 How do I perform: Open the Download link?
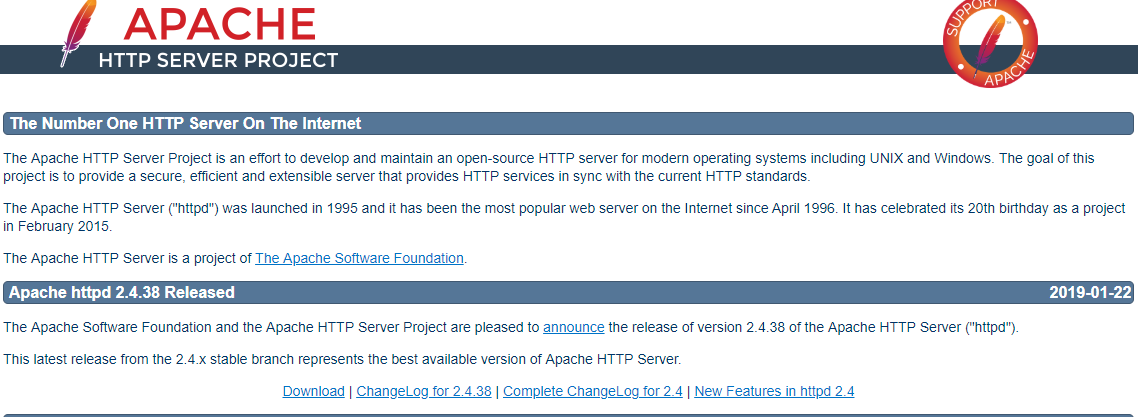click(x=313, y=391)
